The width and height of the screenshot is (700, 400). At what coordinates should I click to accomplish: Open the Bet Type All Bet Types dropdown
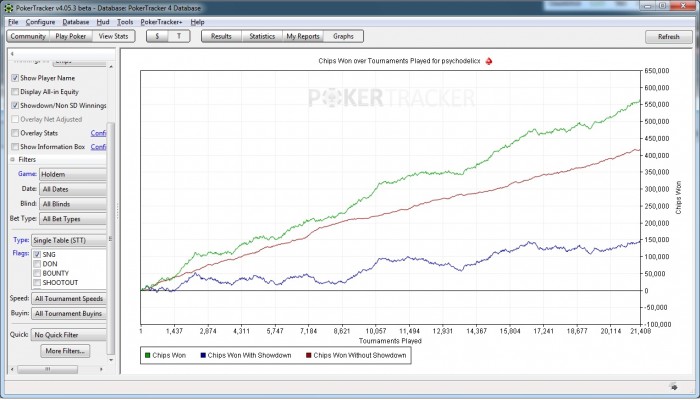click(x=73, y=219)
